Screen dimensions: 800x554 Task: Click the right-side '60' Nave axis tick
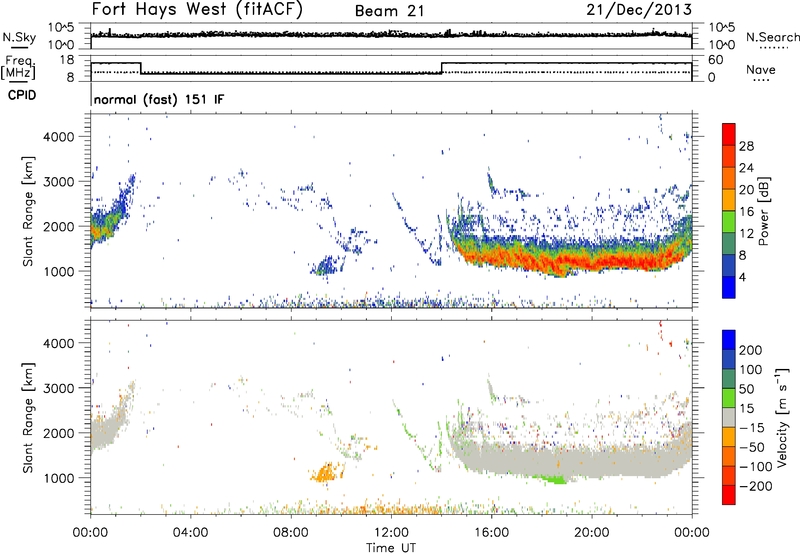coord(715,60)
